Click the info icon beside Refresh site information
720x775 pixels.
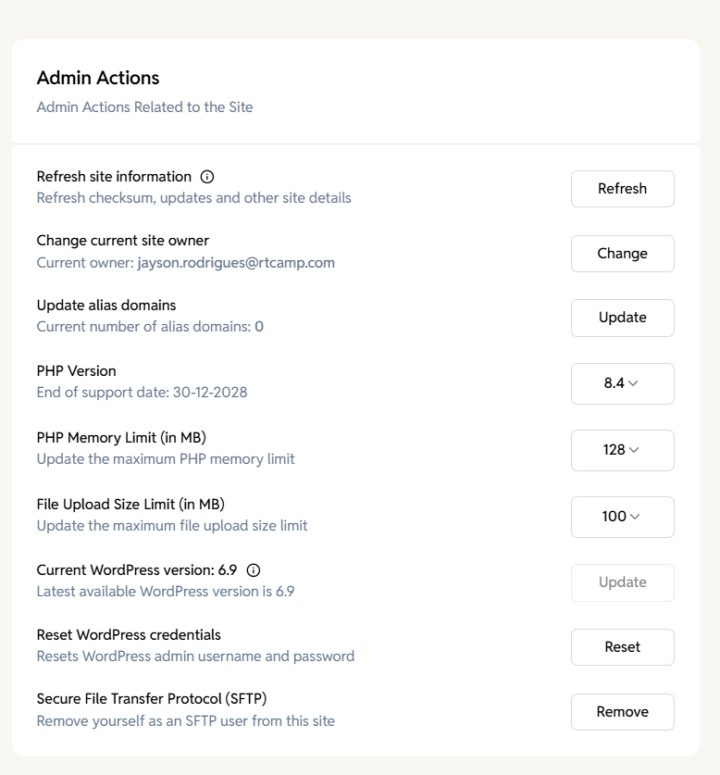coord(207,177)
